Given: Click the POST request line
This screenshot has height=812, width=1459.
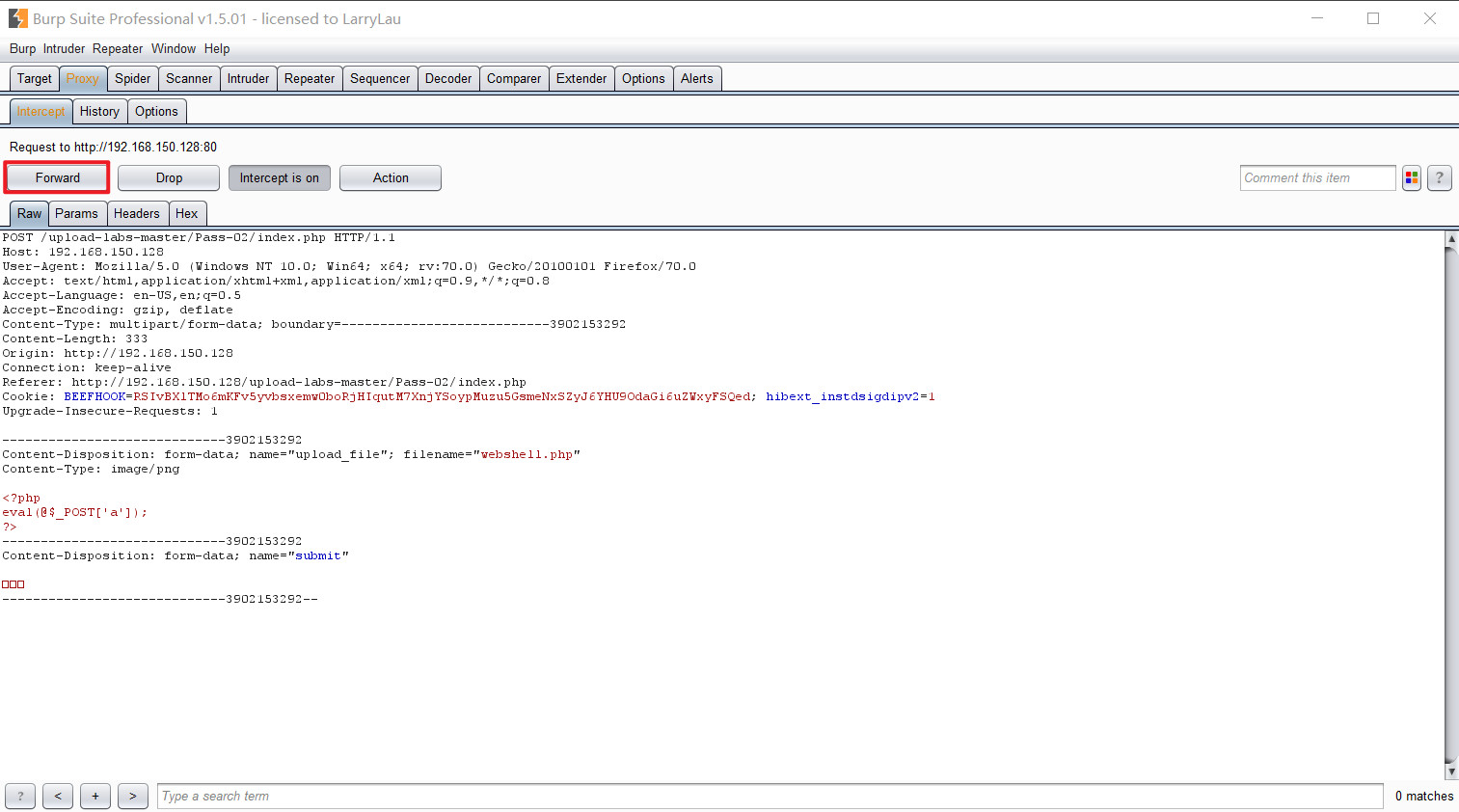Looking at the screenshot, I should (x=199, y=237).
